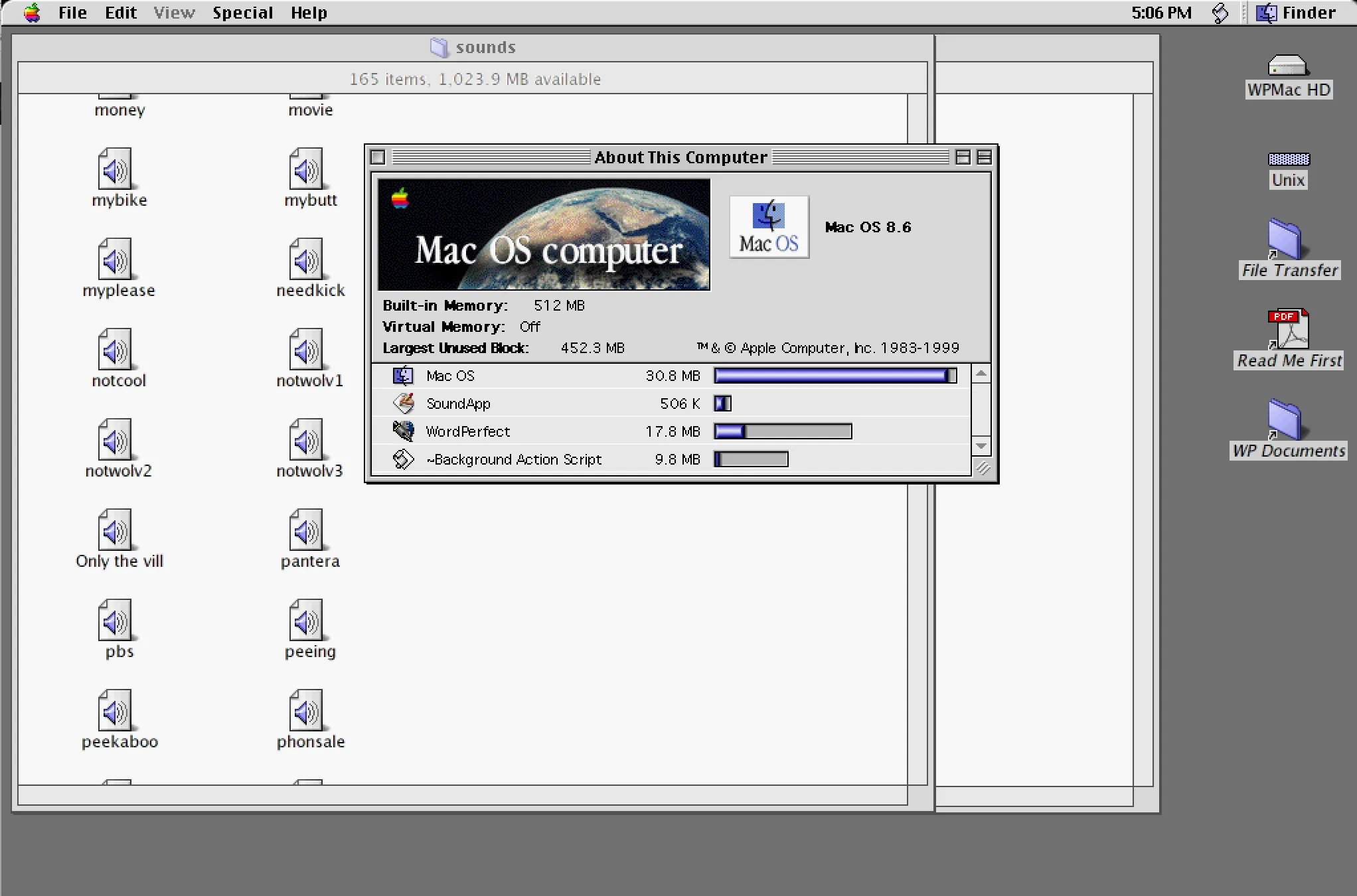Click the SoundApp name in list
This screenshot has width=1357, height=896.
tap(458, 404)
